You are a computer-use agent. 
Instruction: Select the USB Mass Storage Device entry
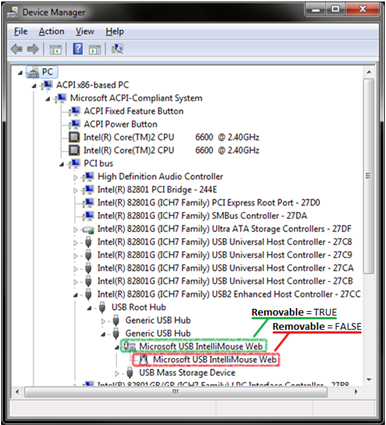pyautogui.click(x=187, y=372)
